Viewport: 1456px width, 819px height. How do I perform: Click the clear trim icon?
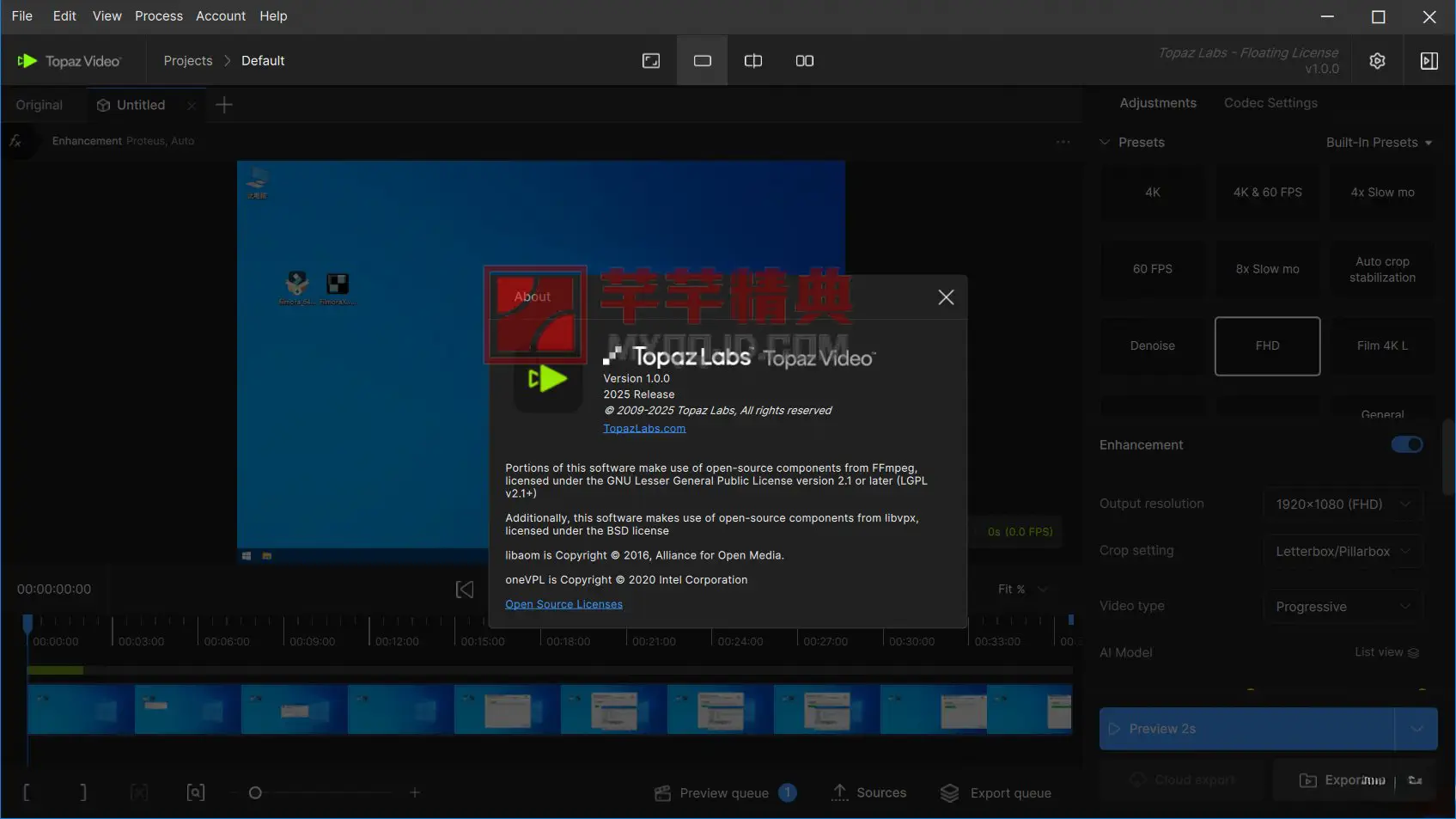[139, 793]
